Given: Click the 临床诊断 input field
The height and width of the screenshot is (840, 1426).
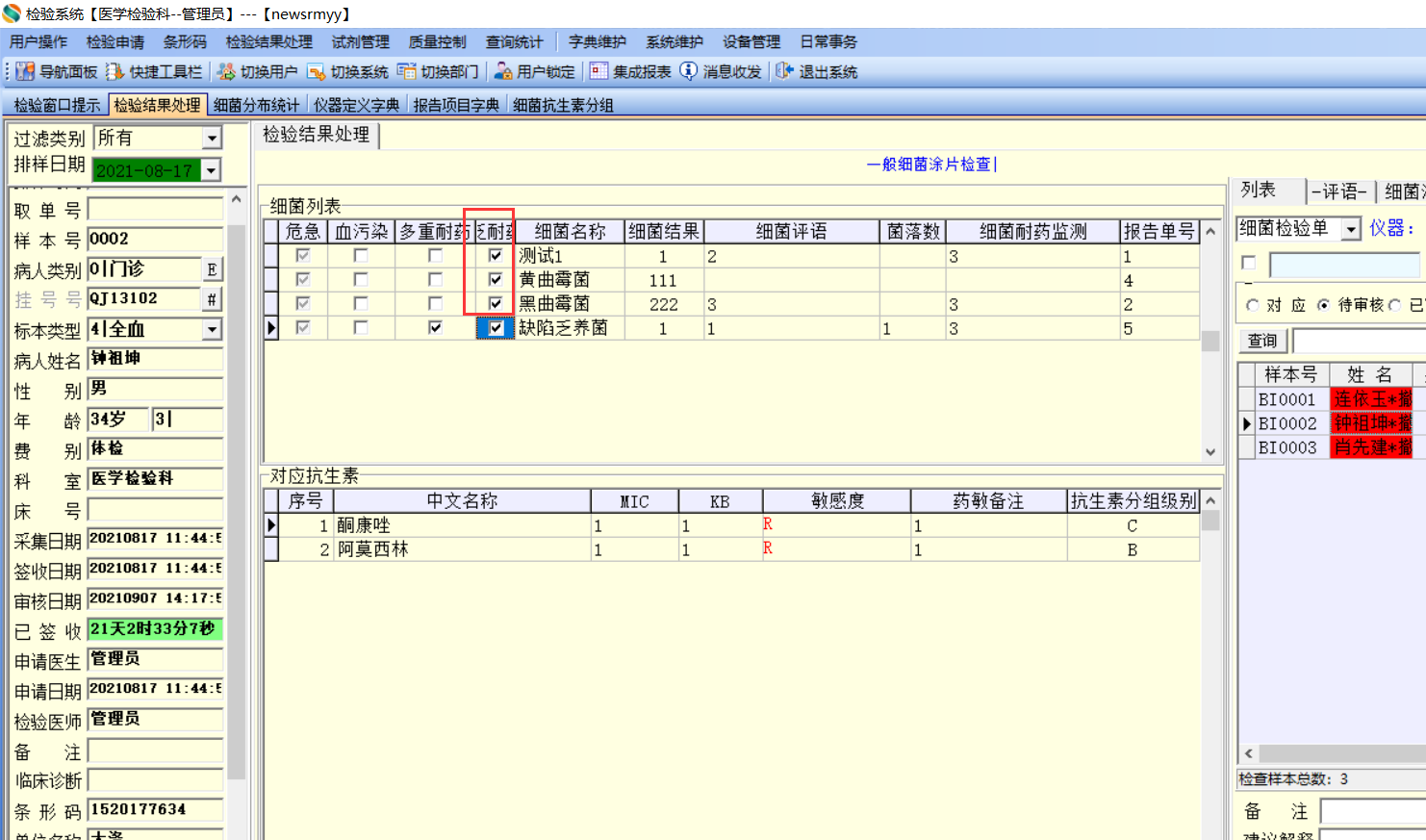Looking at the screenshot, I should (x=155, y=780).
